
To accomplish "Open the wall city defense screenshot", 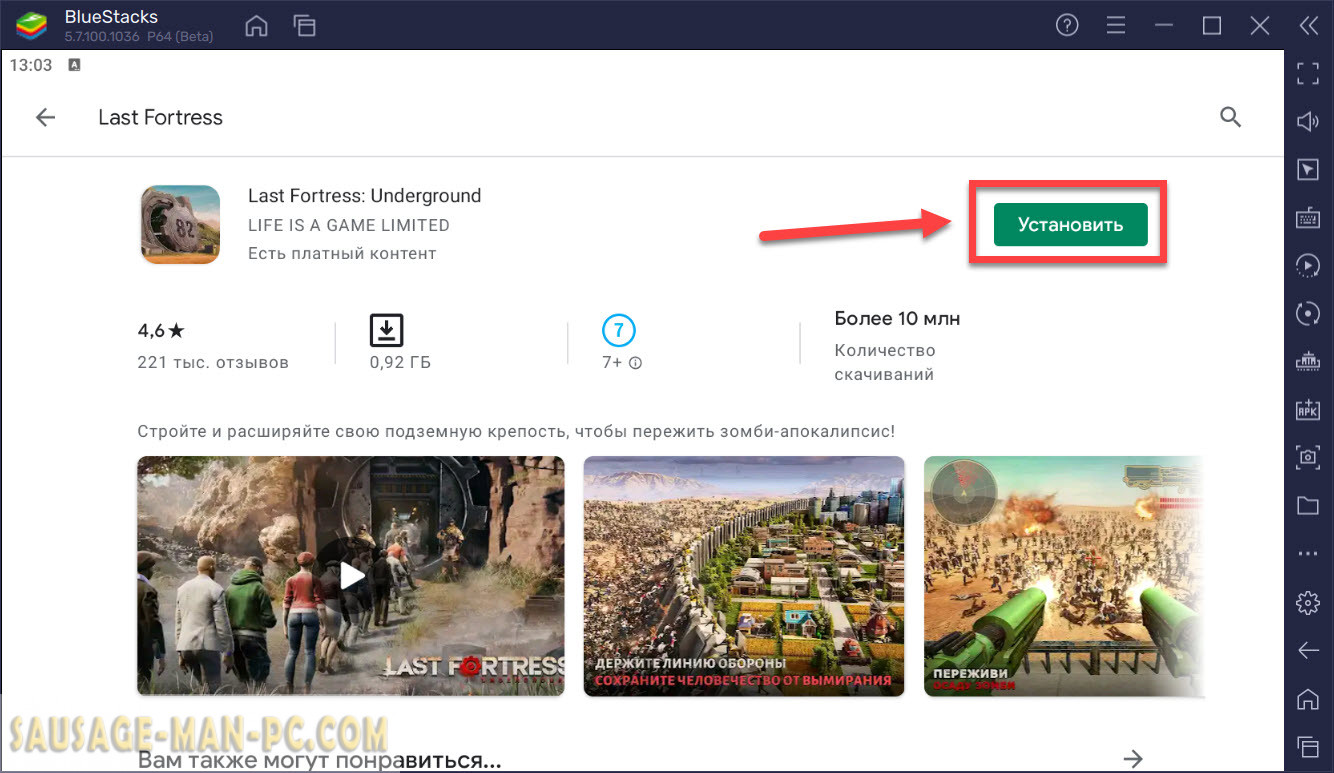I will point(744,576).
